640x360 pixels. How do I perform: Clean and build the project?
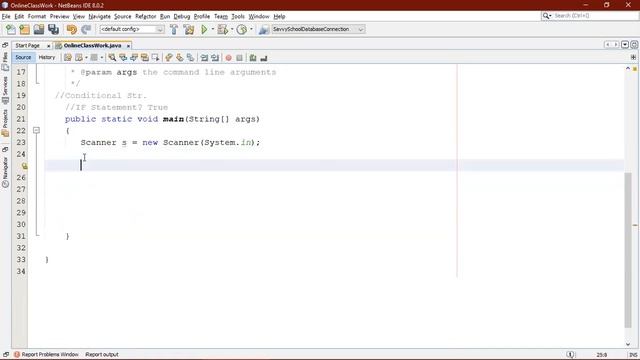coord(189,29)
